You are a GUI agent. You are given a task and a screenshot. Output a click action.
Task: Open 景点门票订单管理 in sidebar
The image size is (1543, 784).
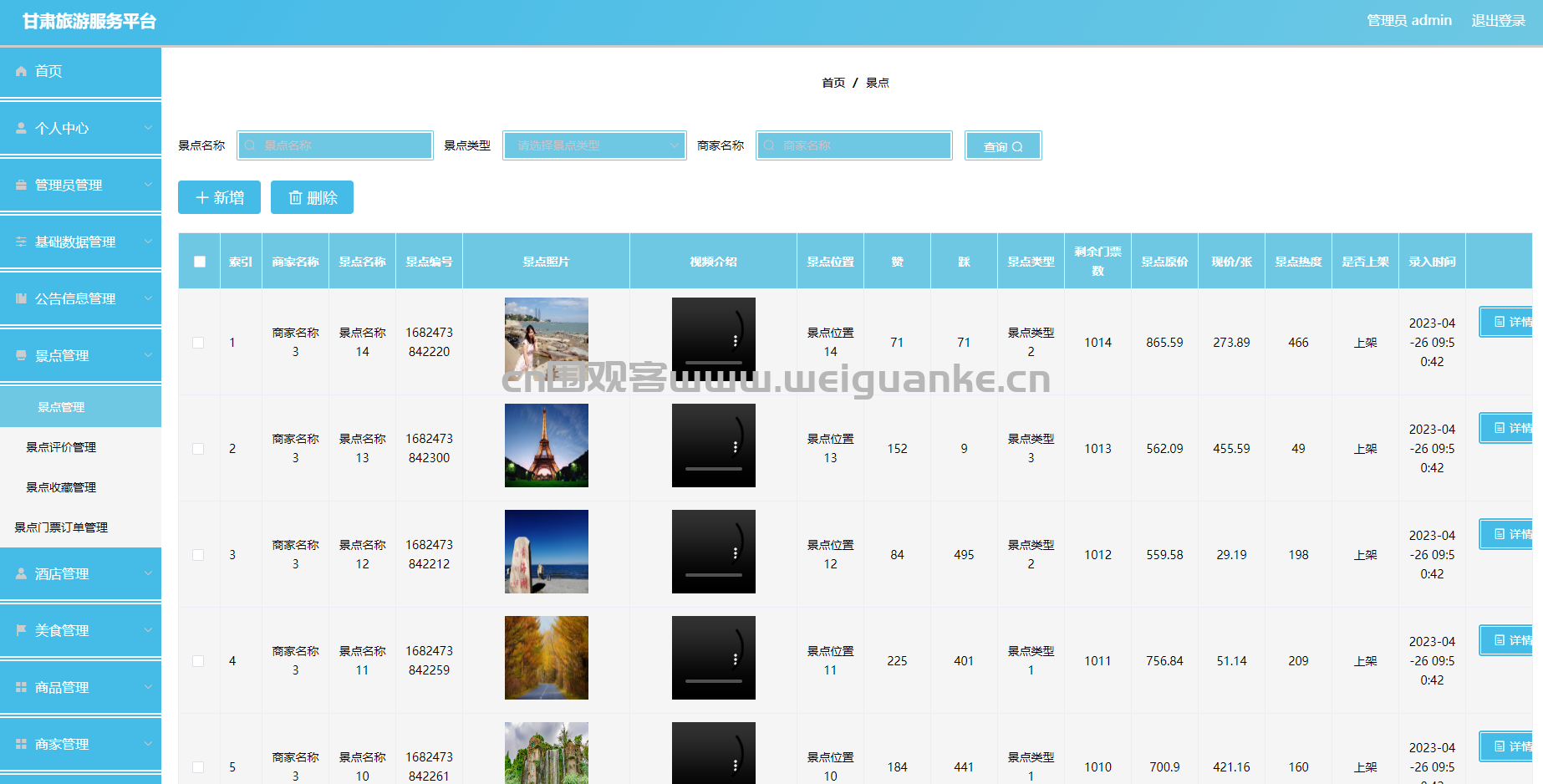[x=61, y=527]
